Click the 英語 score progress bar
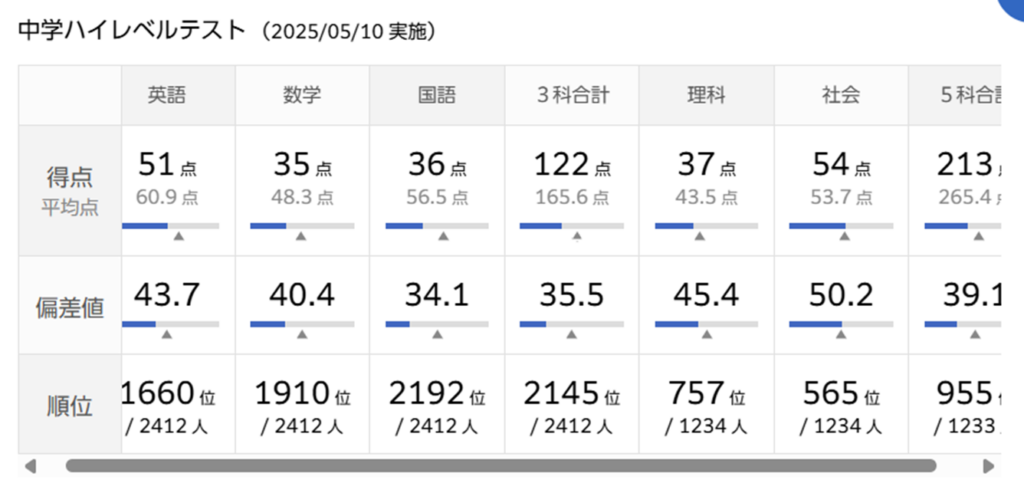This screenshot has height=483, width=1024. [170, 226]
